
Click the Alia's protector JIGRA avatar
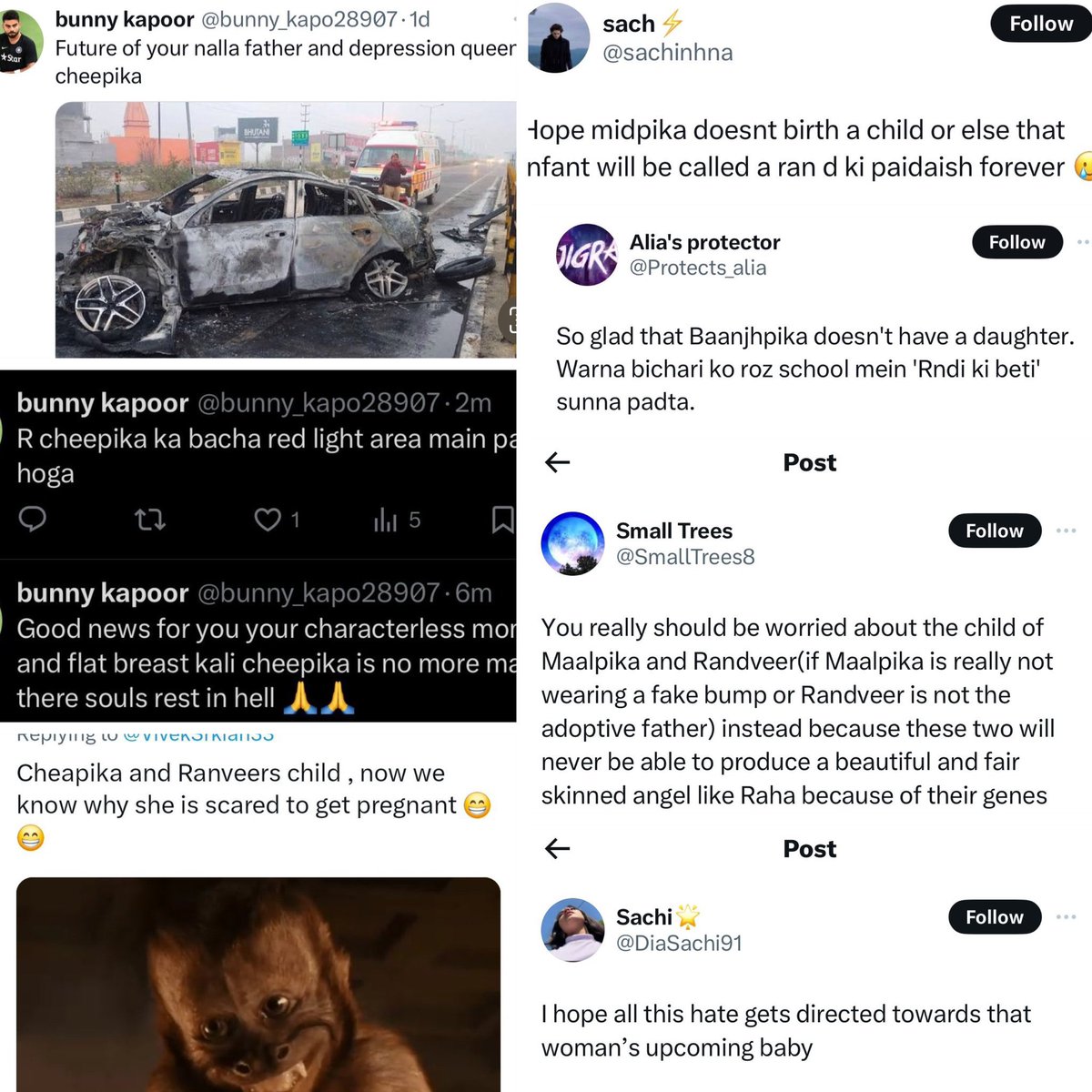pos(587,255)
